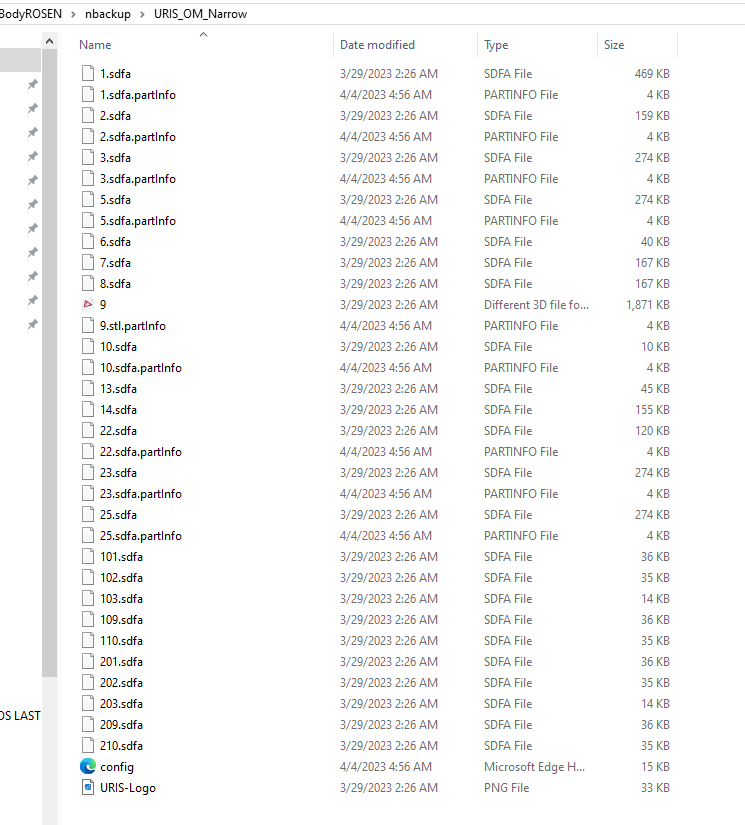Open dropdown chevron after nbackup in breadcrumb
Image resolution: width=745 pixels, height=825 pixels.
click(143, 14)
